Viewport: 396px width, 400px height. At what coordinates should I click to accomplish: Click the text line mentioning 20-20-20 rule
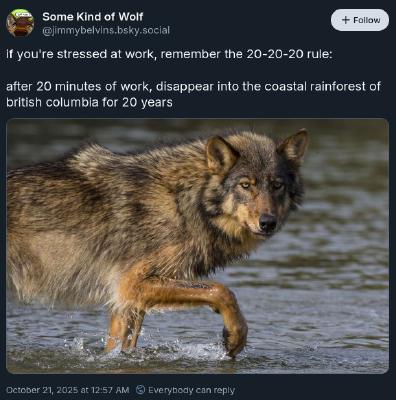pos(169,54)
